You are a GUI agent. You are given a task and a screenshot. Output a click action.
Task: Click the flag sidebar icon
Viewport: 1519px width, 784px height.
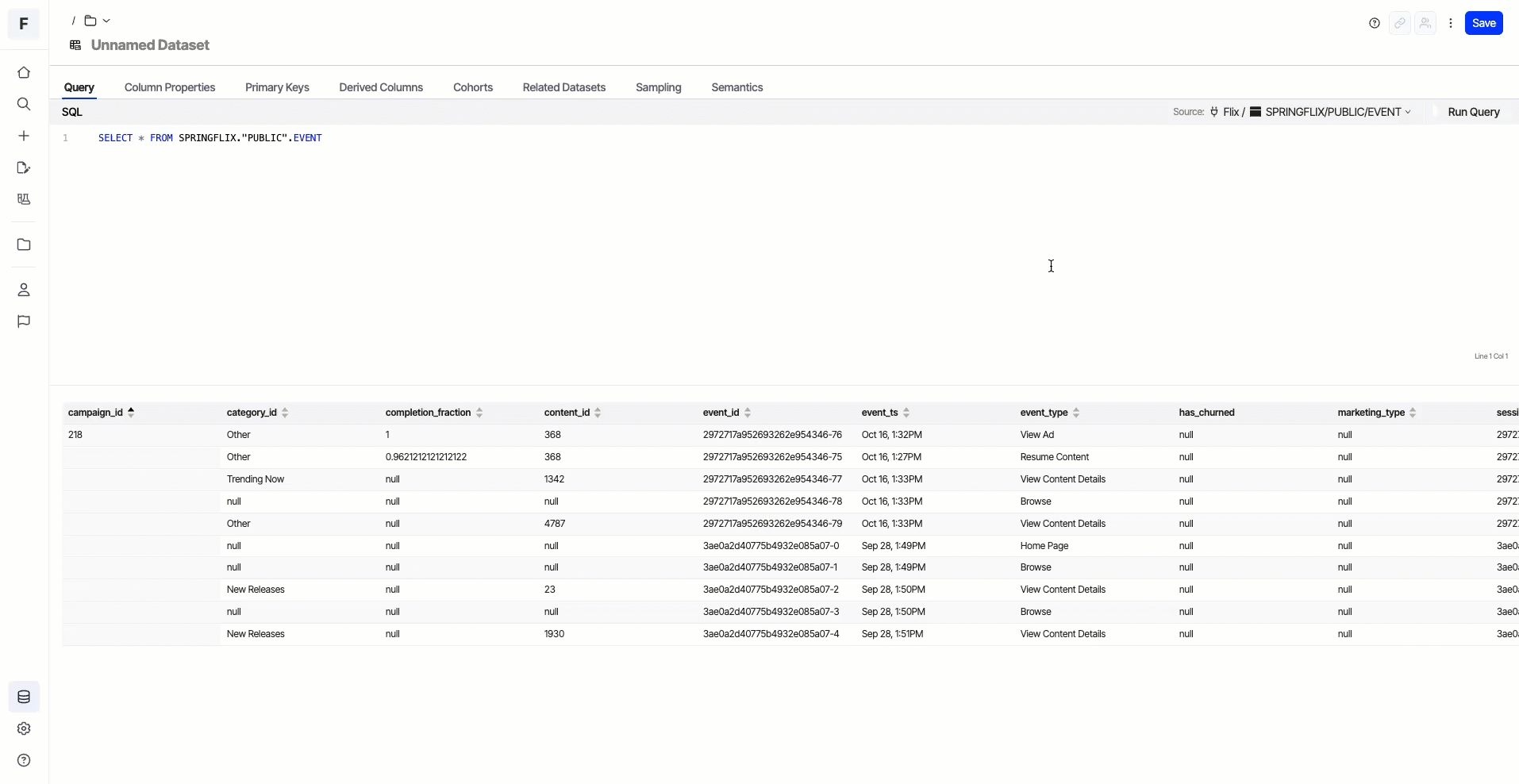point(24,322)
